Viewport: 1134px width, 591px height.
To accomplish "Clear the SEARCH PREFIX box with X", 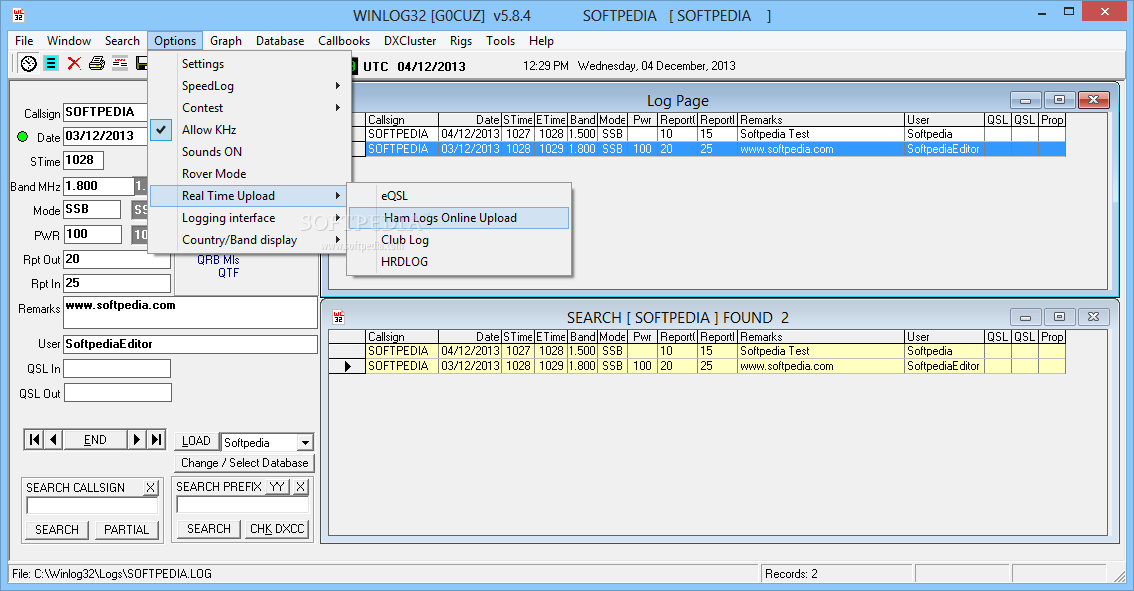I will click(300, 487).
